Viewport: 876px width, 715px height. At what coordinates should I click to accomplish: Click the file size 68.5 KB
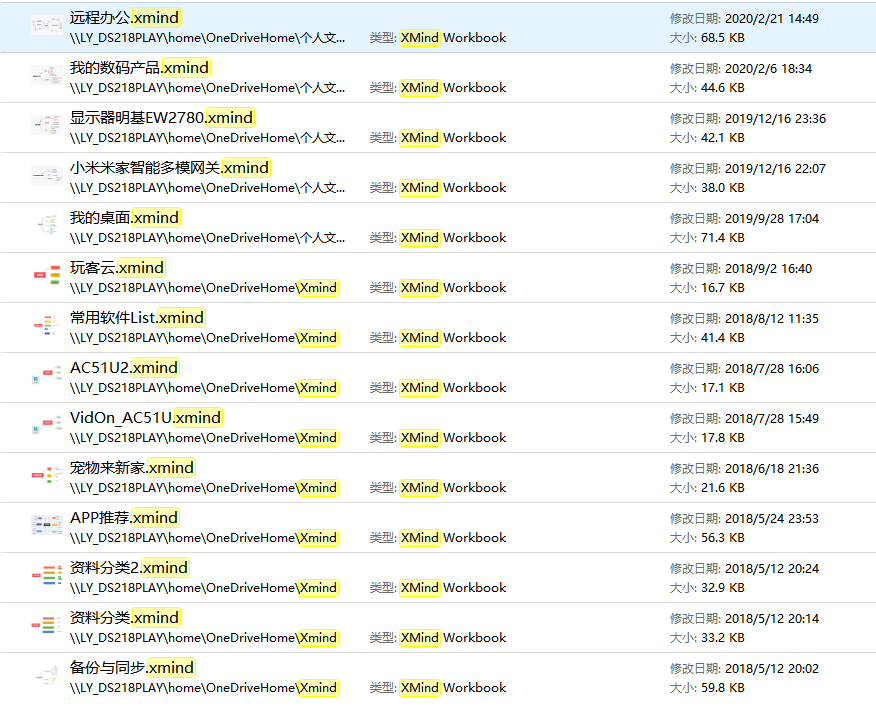(x=723, y=38)
